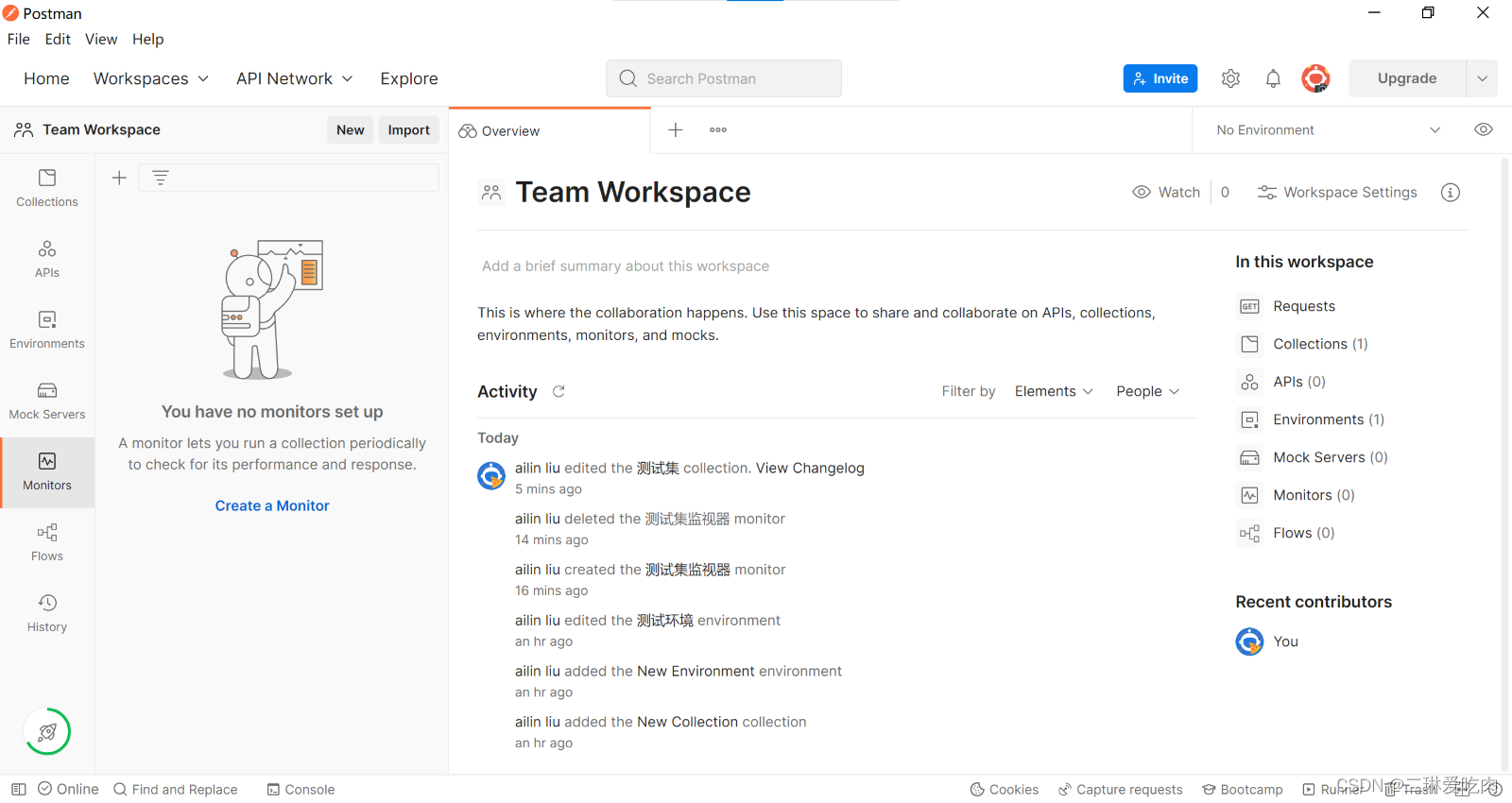The image size is (1512, 803).
Task: Open the Flows sidebar panel
Action: (47, 543)
